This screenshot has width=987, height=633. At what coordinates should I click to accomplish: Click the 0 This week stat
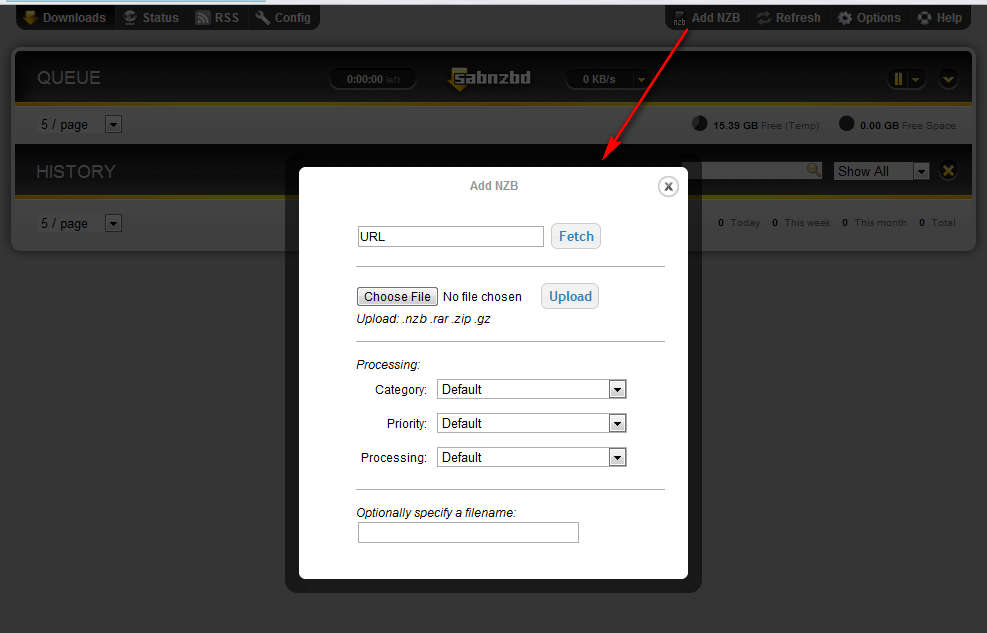801,223
